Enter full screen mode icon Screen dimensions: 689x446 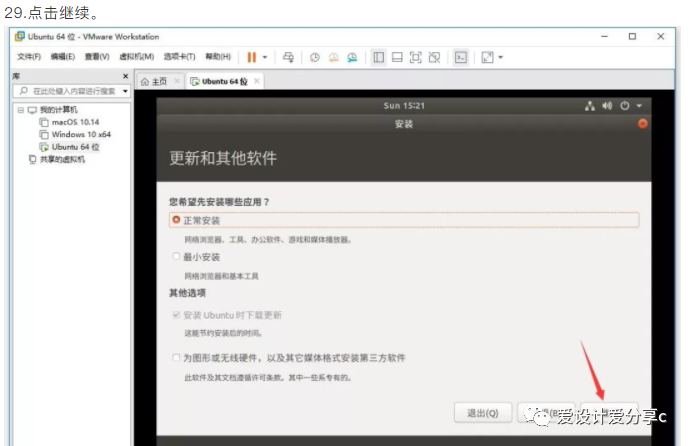tap(416, 57)
